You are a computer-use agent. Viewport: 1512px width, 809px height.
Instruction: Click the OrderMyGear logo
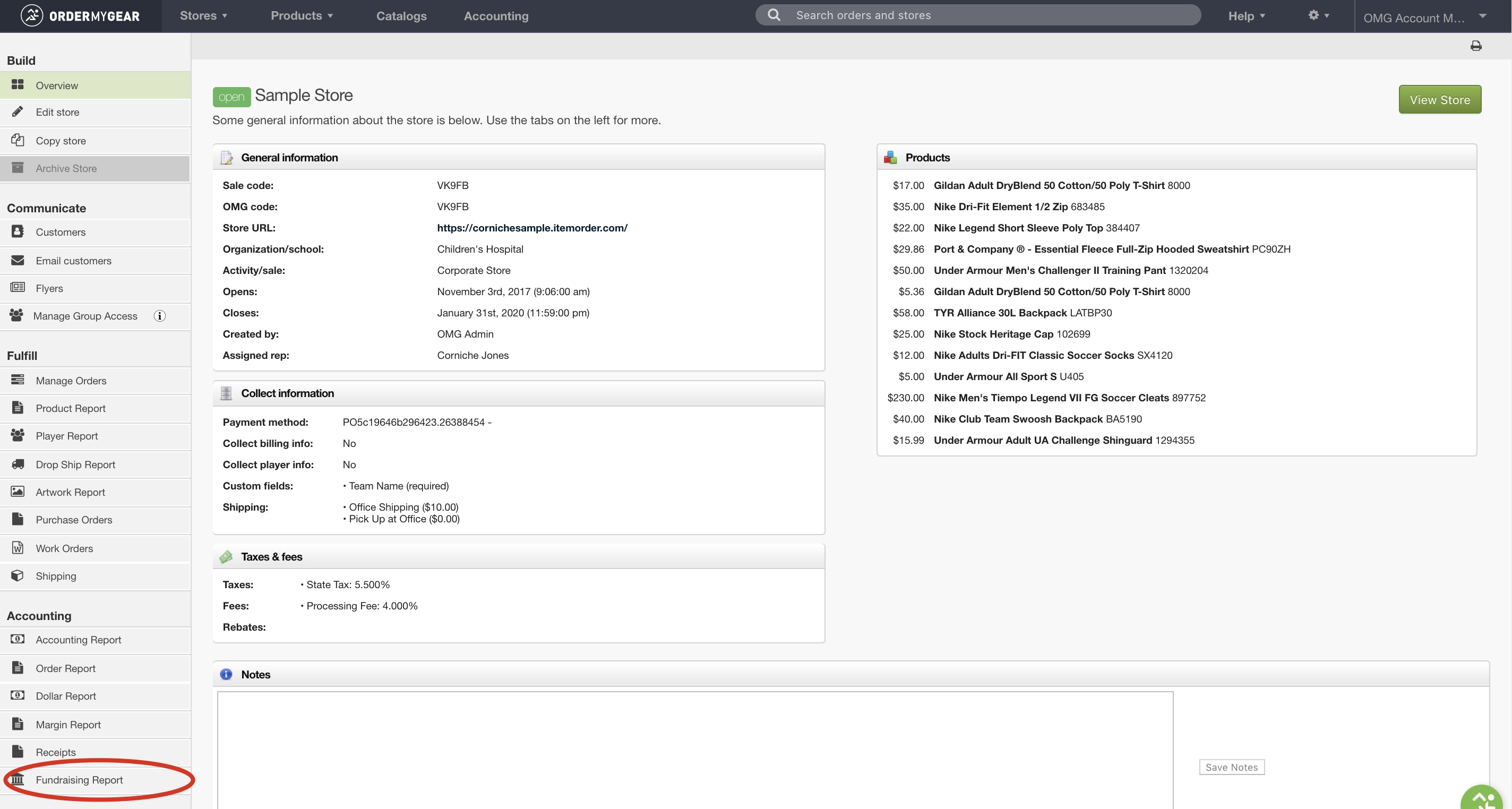point(80,16)
